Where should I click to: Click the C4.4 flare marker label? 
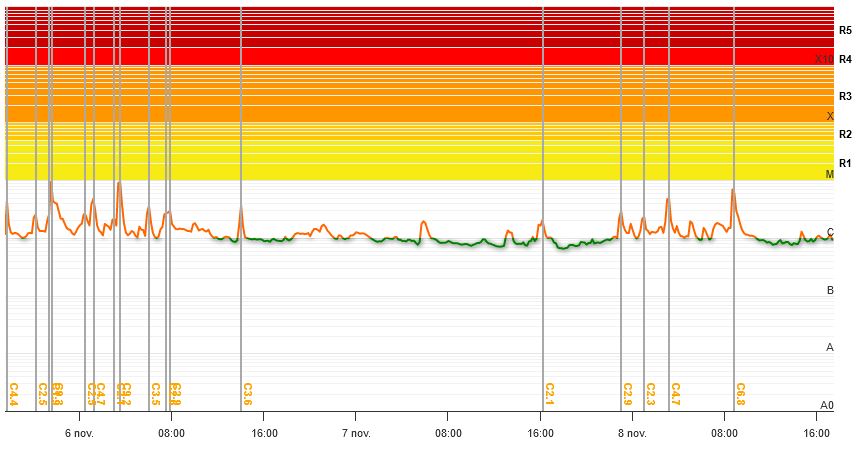13,394
